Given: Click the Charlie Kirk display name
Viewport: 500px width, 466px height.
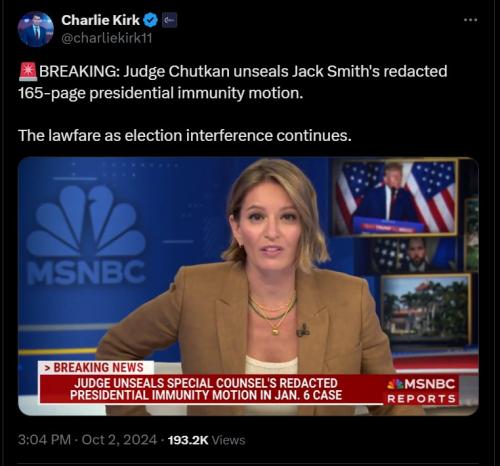Looking at the screenshot, I should pos(100,20).
